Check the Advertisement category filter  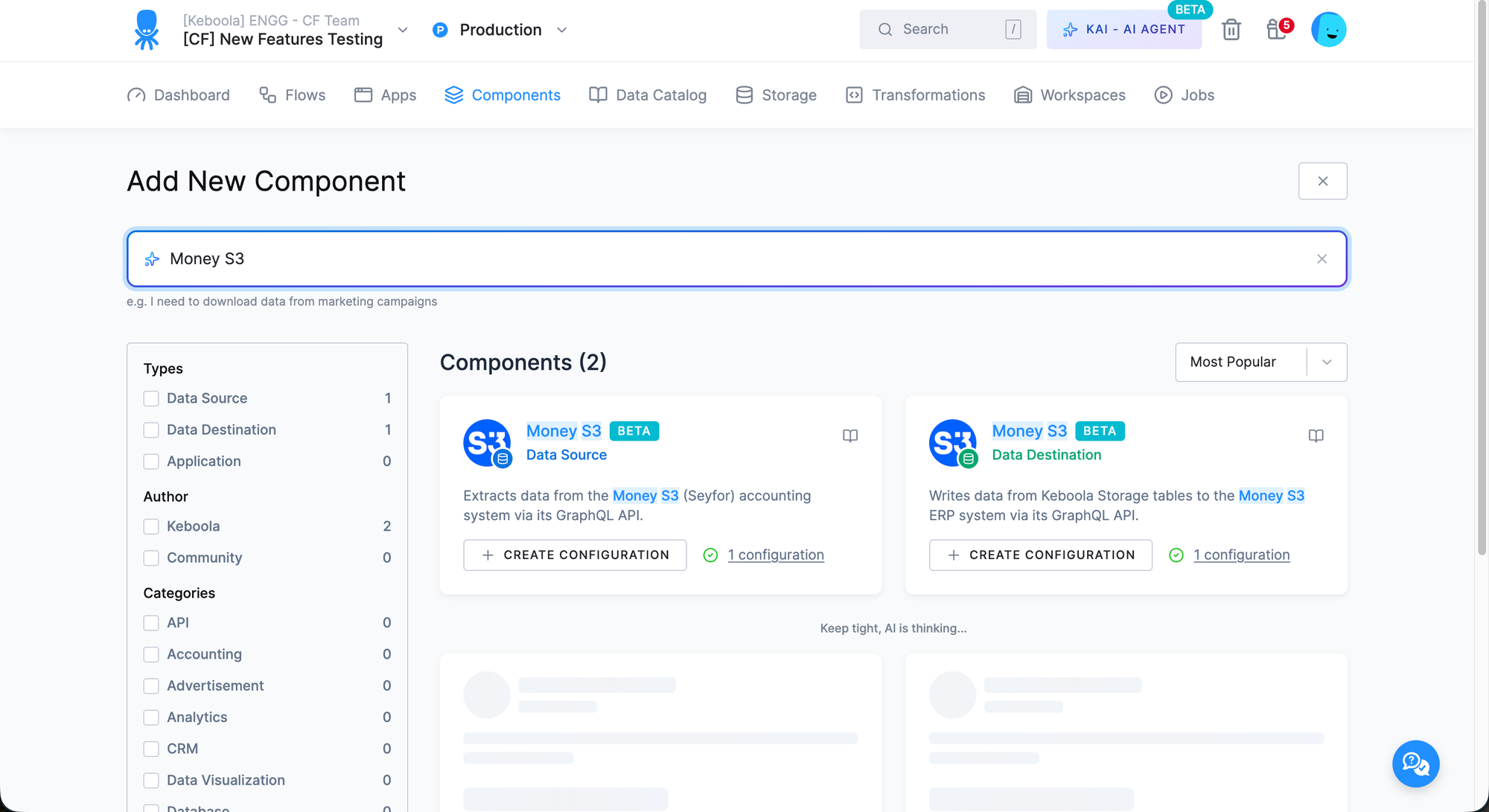coord(151,686)
